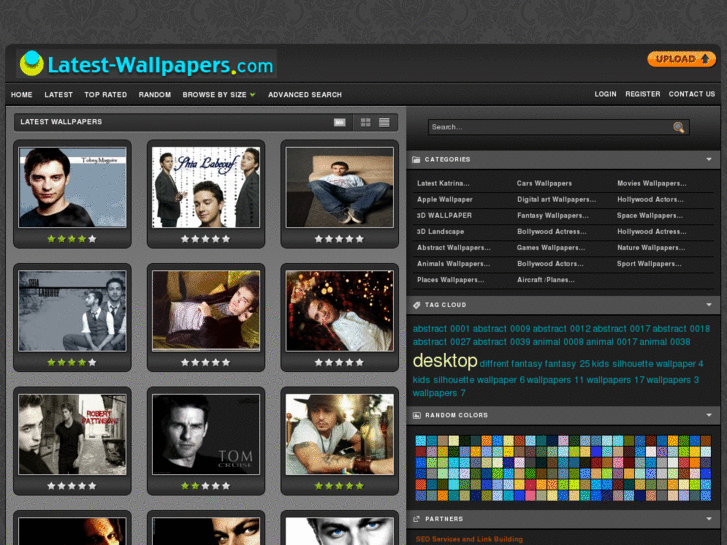Switch to single large image view
The height and width of the screenshot is (545, 727).
(x=340, y=122)
